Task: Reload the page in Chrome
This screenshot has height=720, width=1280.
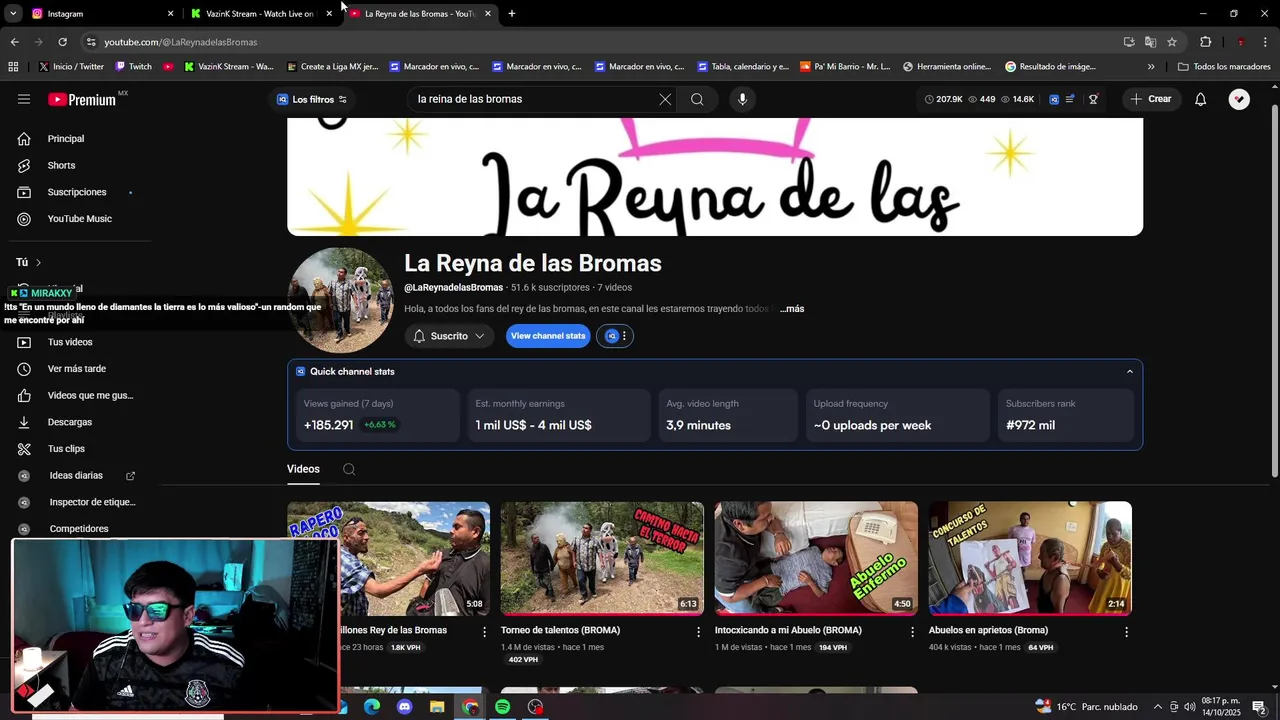Action: [x=62, y=42]
